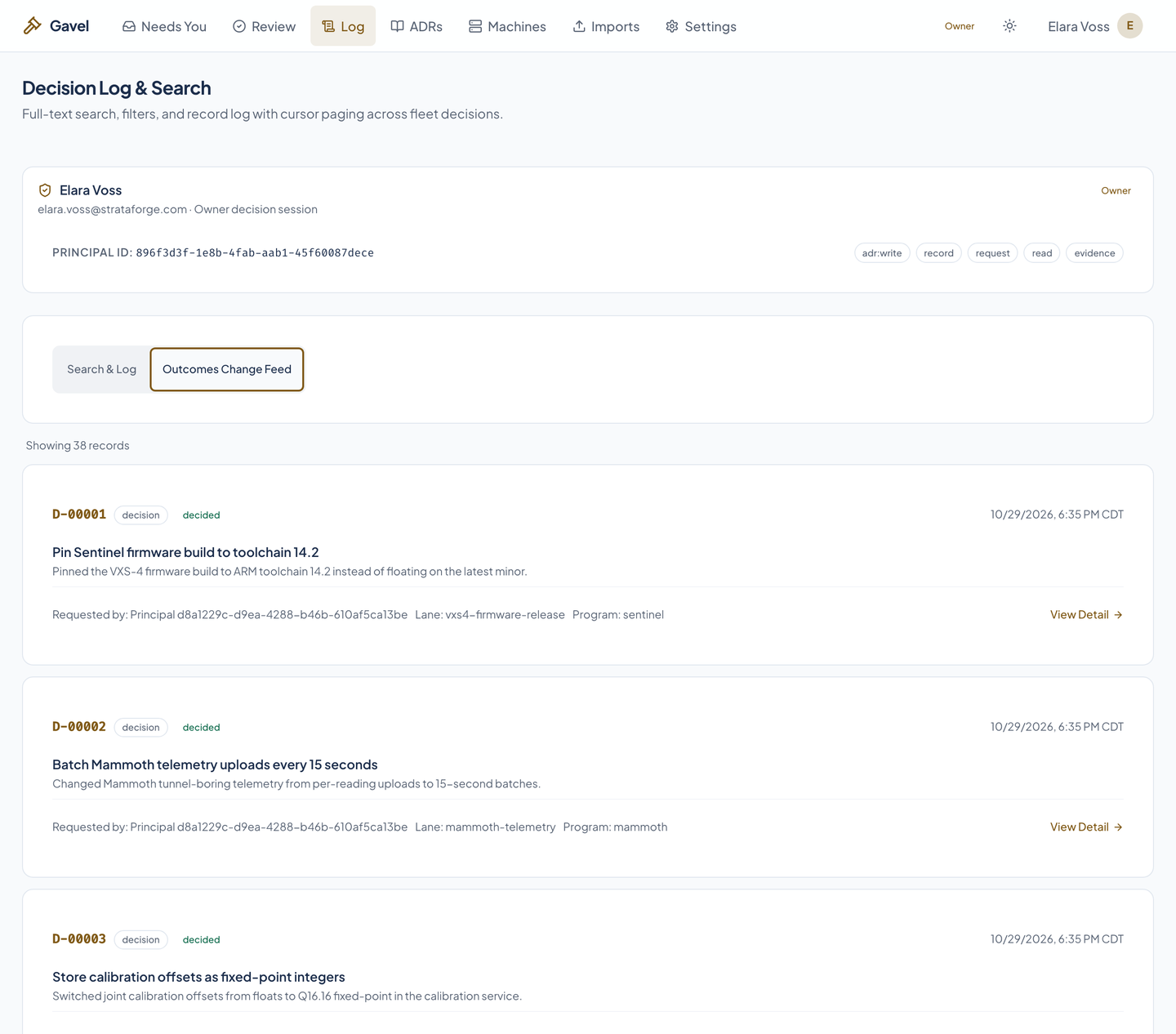Click Program: mammoth text
1176x1034 pixels.
615,827
